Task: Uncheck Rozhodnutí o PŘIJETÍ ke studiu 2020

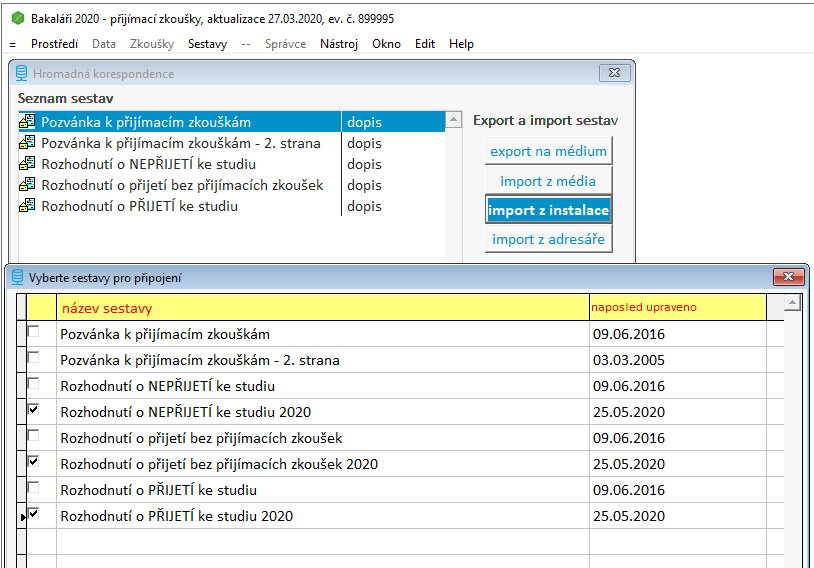Action: (34, 514)
